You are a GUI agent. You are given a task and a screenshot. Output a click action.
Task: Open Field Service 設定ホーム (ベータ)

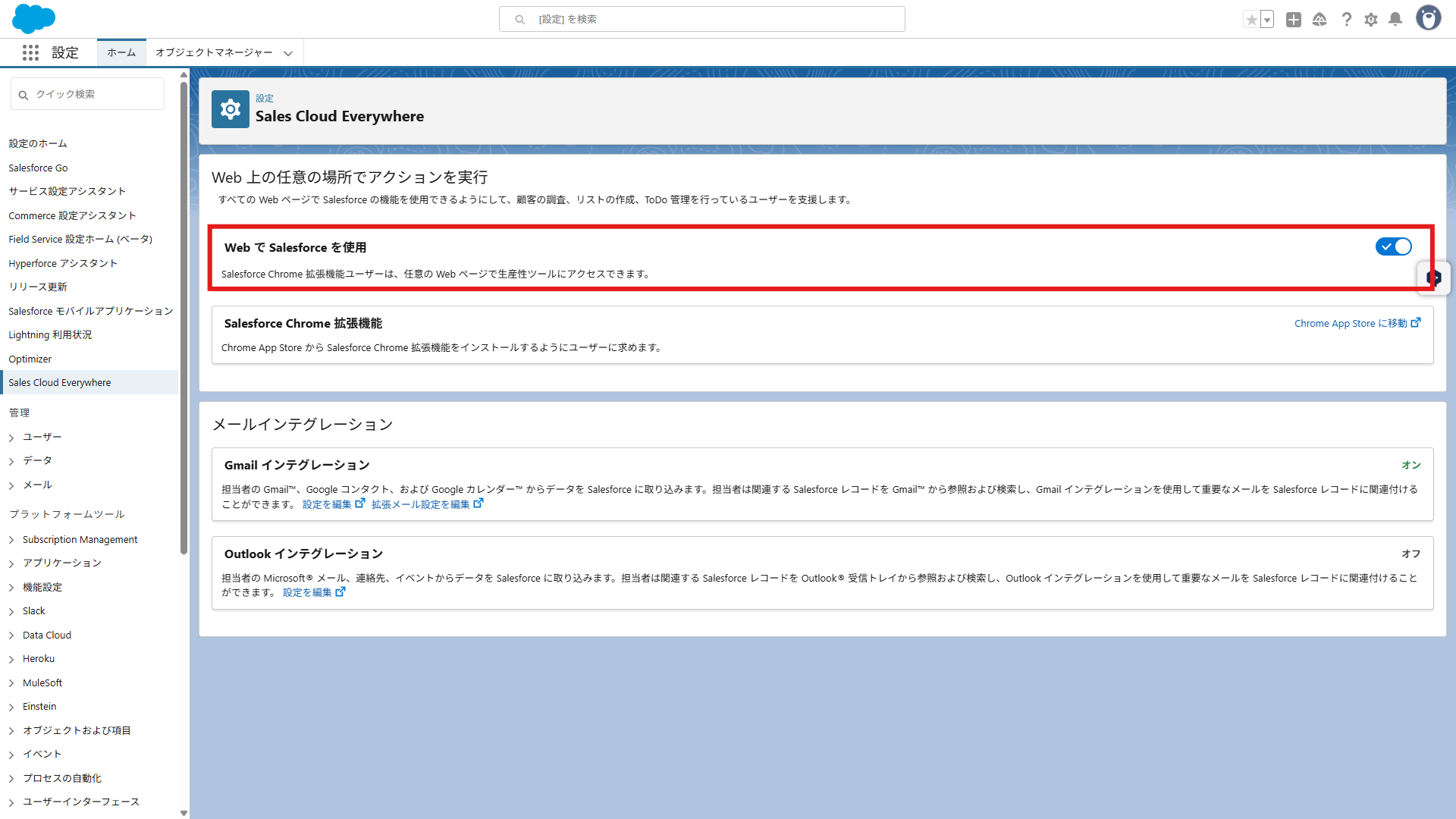pos(80,239)
